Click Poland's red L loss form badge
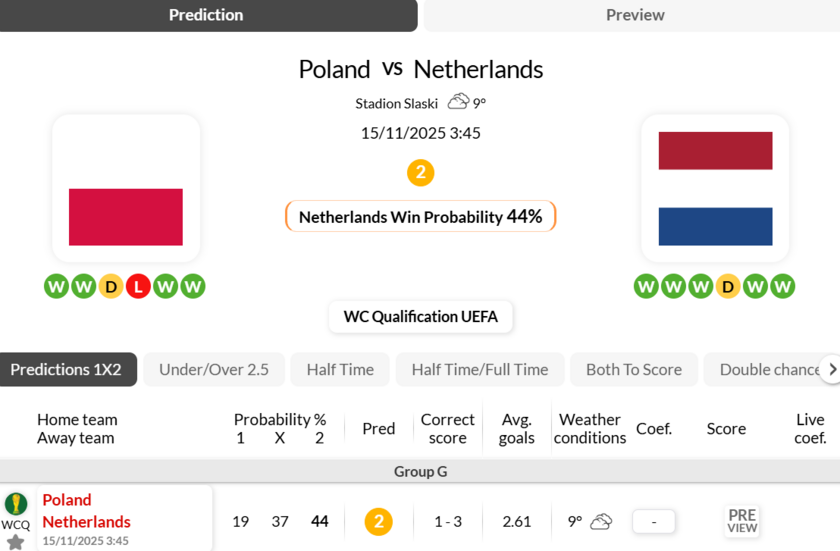Image resolution: width=840 pixels, height=551 pixels. pyautogui.click(x=138, y=287)
